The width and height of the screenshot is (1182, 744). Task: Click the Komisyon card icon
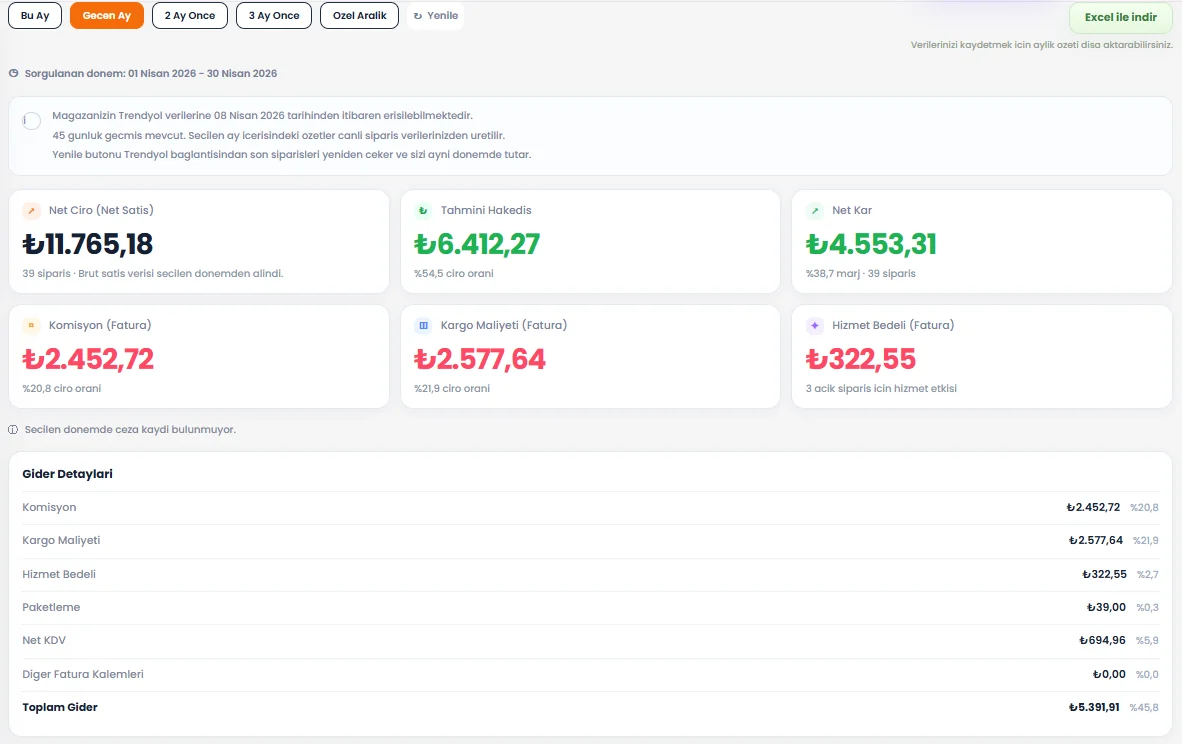pyautogui.click(x=32, y=326)
